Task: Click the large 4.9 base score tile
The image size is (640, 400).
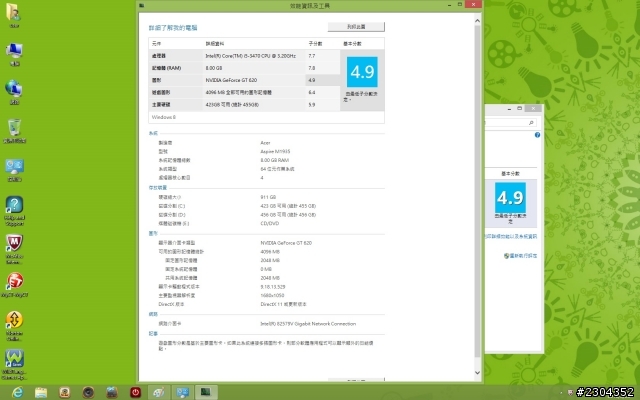Action: 362,72
